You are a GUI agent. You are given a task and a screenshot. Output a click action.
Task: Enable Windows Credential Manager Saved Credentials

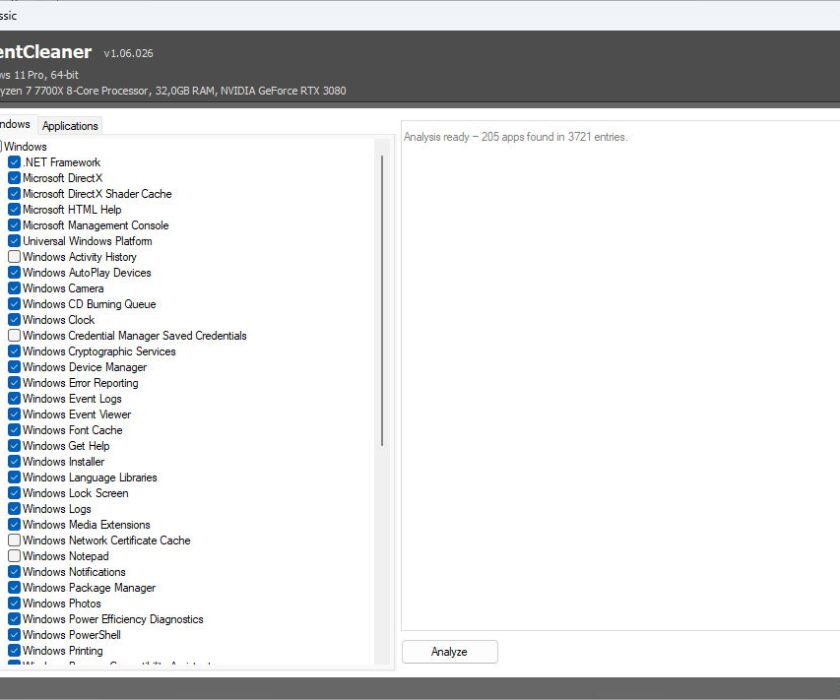pos(14,335)
